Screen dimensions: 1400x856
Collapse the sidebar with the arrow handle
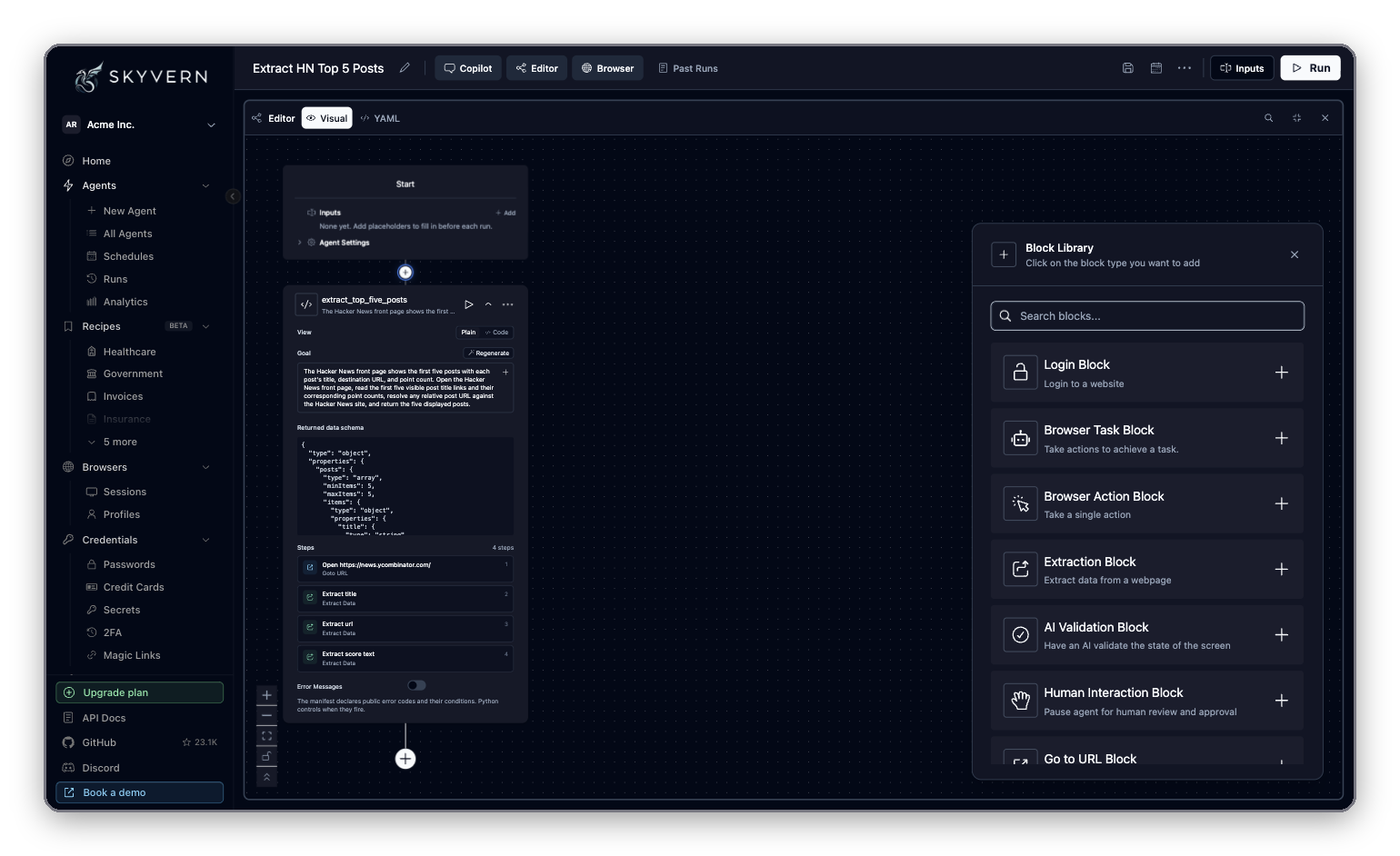233,196
